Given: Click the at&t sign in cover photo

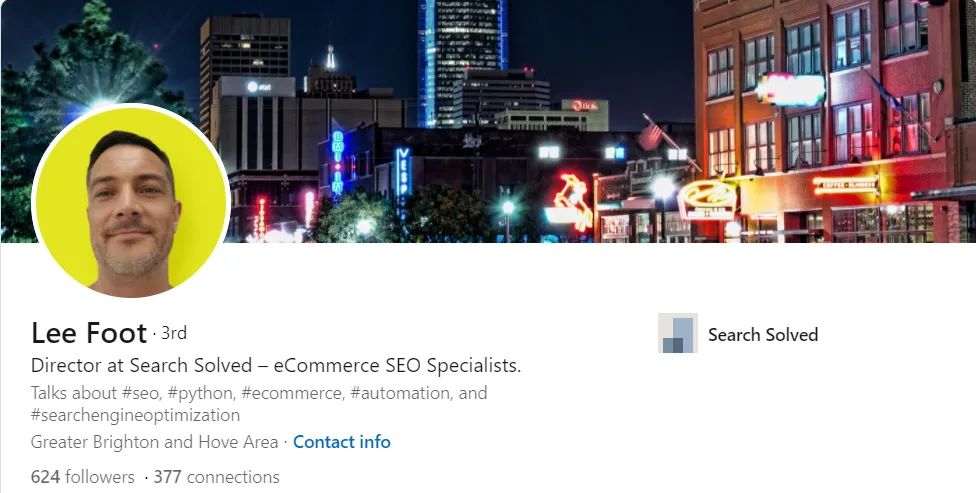Looking at the screenshot, I should coord(259,87).
